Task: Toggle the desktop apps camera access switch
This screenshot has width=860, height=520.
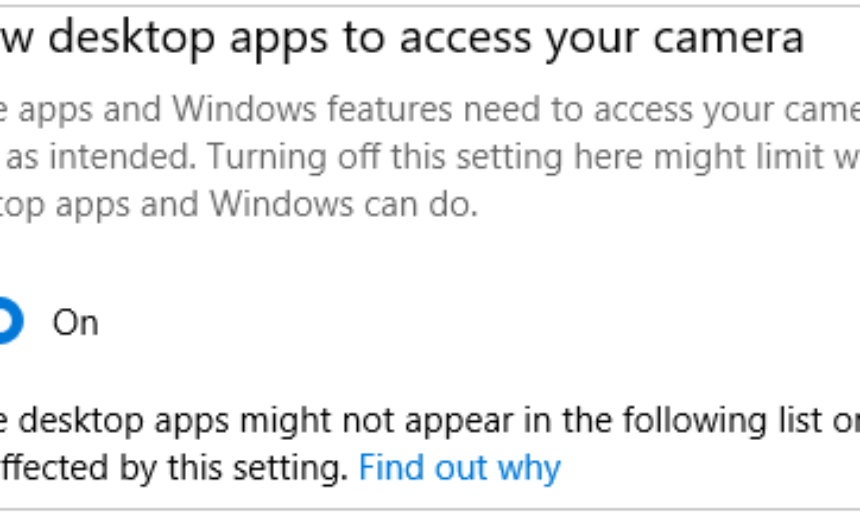Action: 8,322
